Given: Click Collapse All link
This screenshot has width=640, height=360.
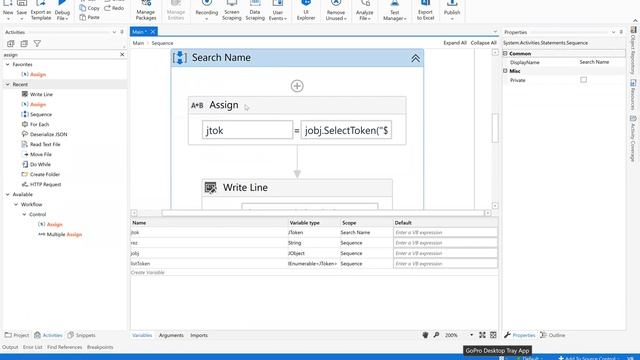Looking at the screenshot, I should click(x=483, y=43).
